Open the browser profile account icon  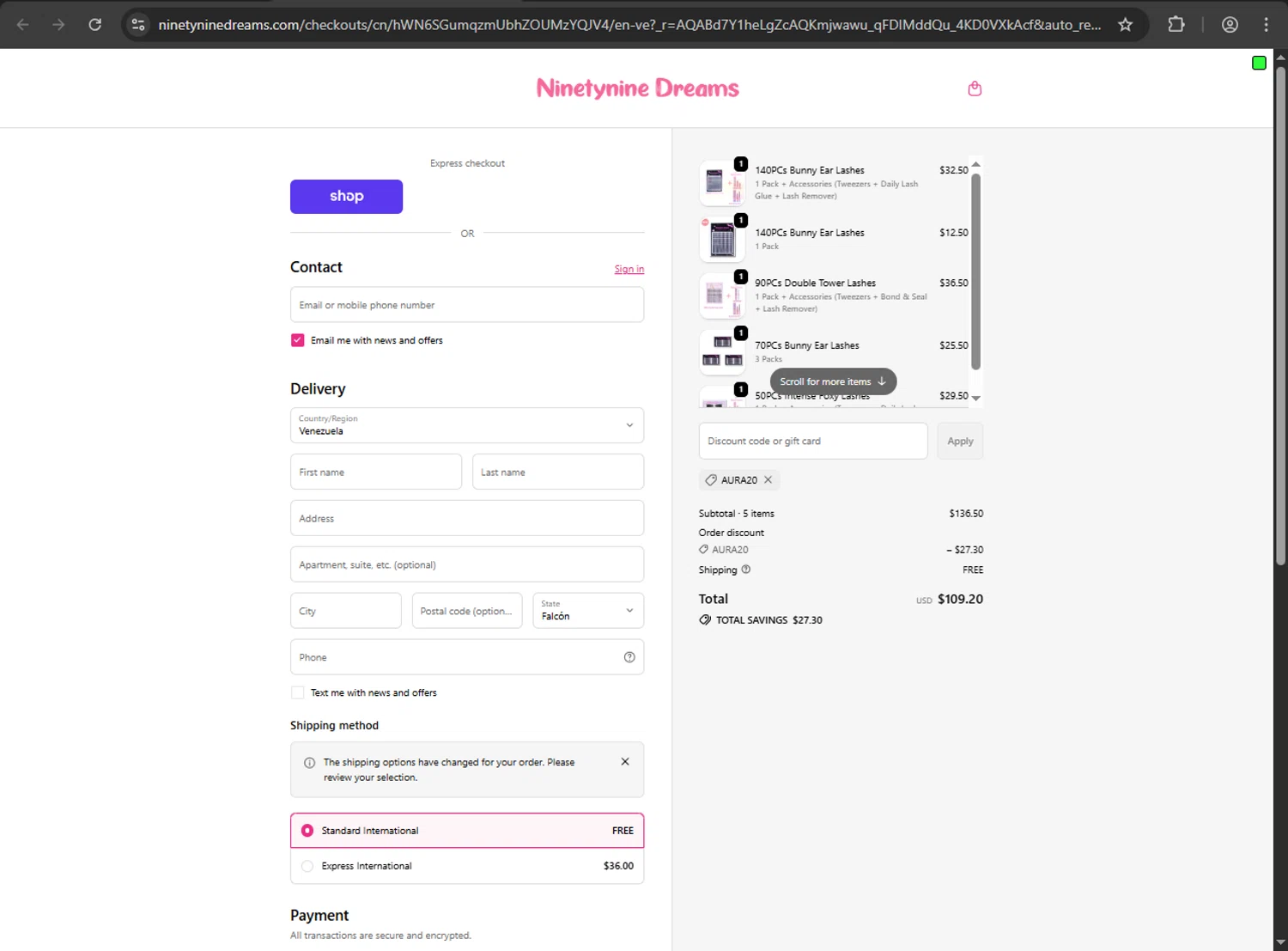point(1230,25)
